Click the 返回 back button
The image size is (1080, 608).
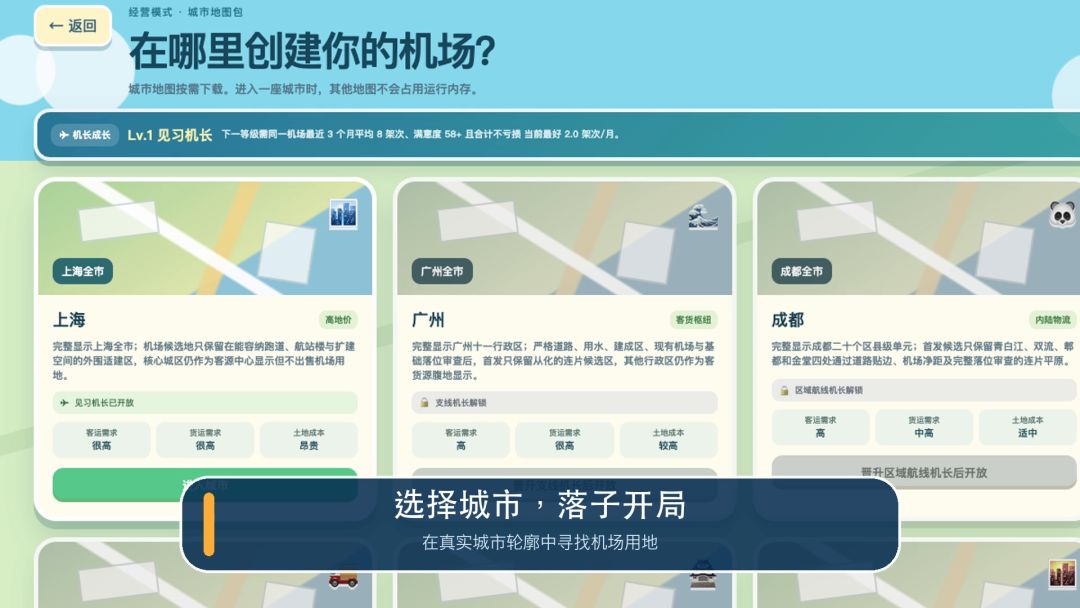pyautogui.click(x=72, y=26)
